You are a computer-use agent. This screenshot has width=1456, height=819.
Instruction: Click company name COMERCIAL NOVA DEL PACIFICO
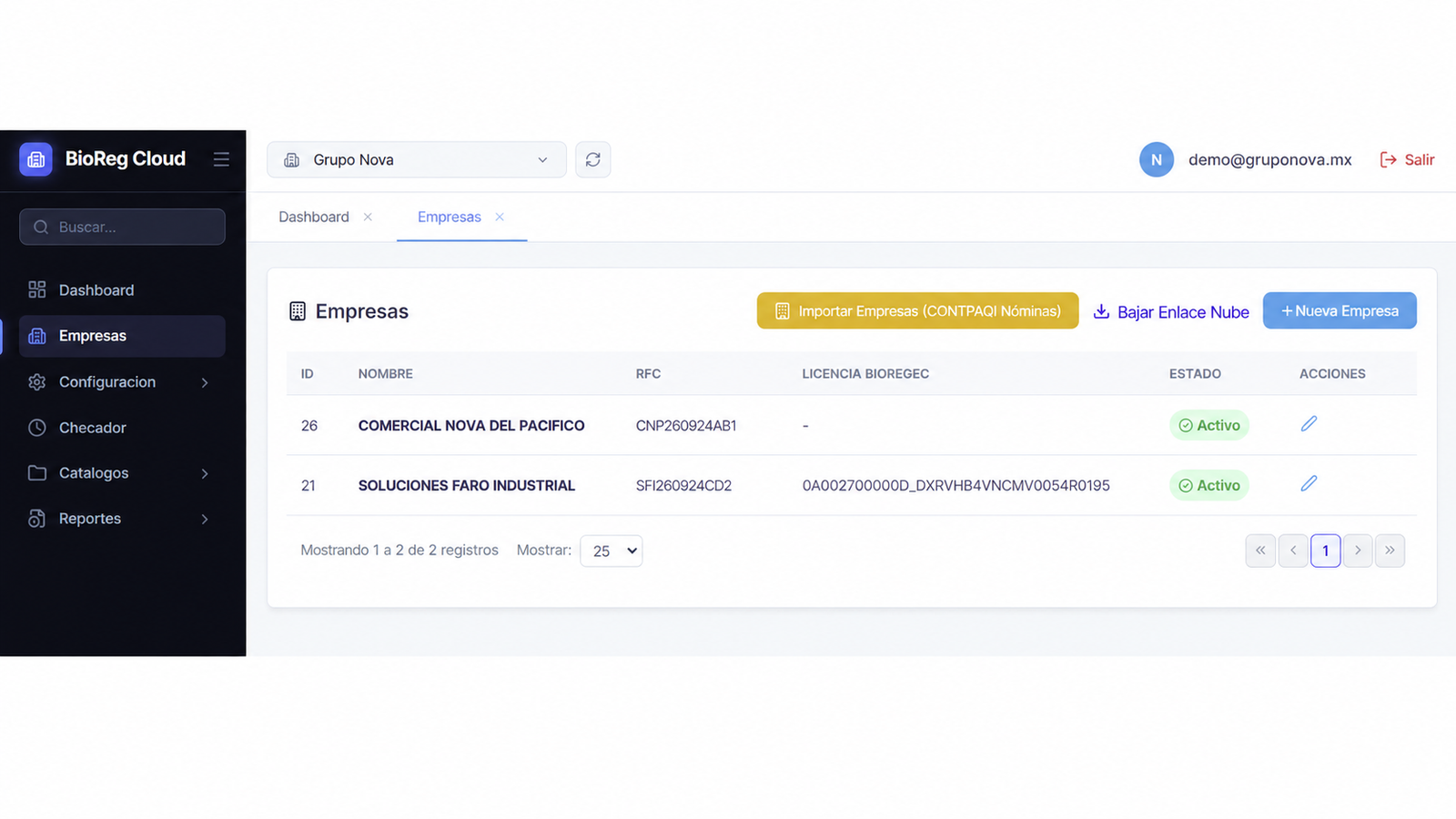pos(471,425)
